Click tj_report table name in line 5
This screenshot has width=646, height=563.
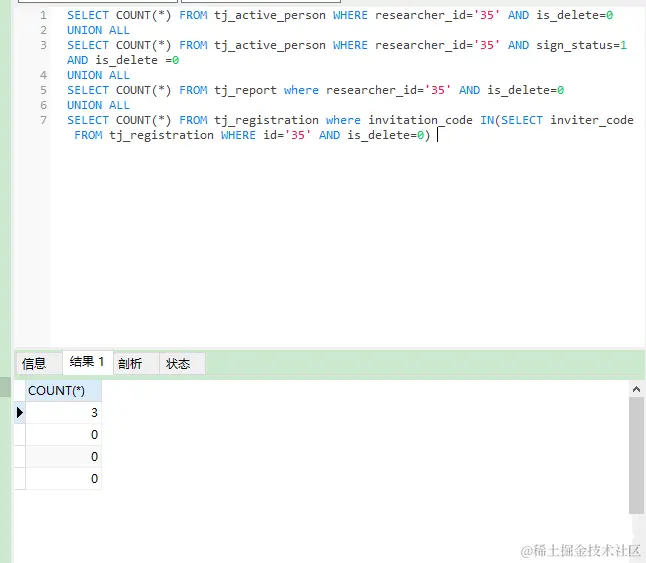[245, 90]
